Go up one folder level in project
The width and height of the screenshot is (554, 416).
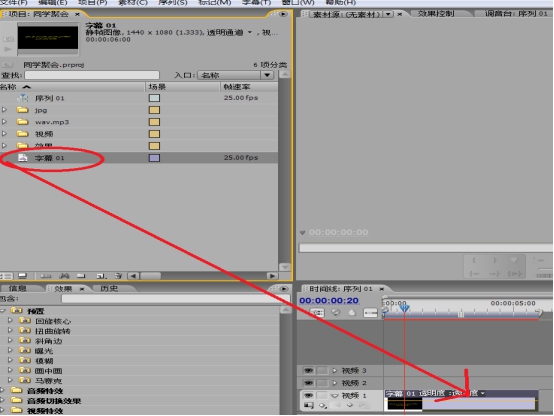[7, 65]
